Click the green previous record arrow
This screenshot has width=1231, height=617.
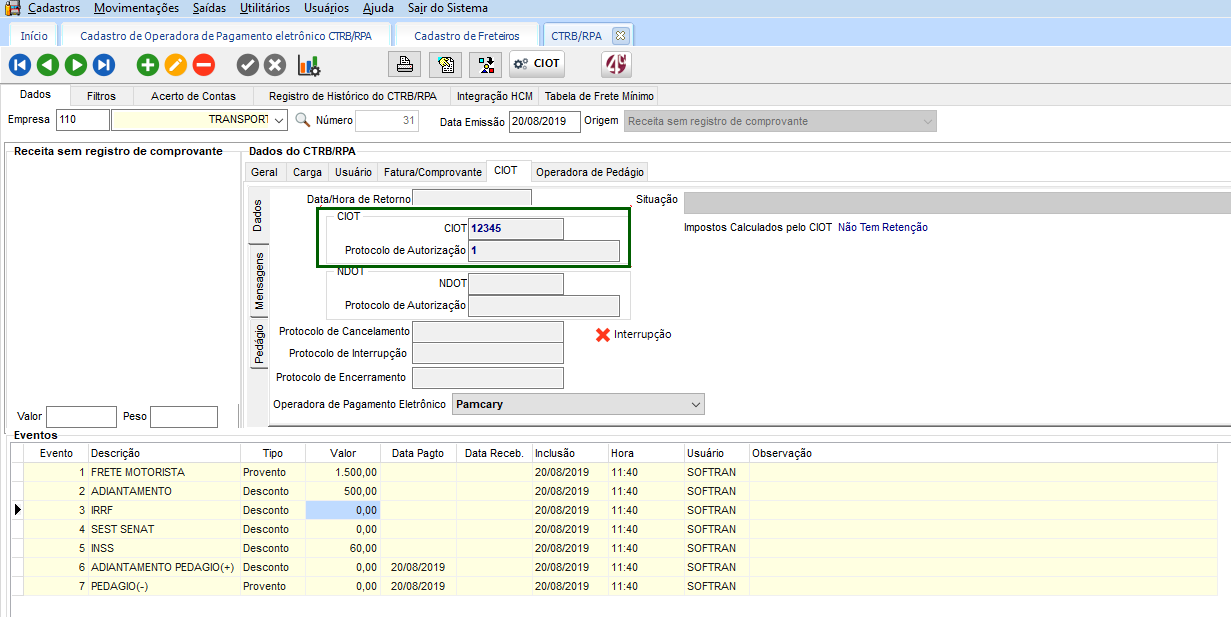click(47, 65)
